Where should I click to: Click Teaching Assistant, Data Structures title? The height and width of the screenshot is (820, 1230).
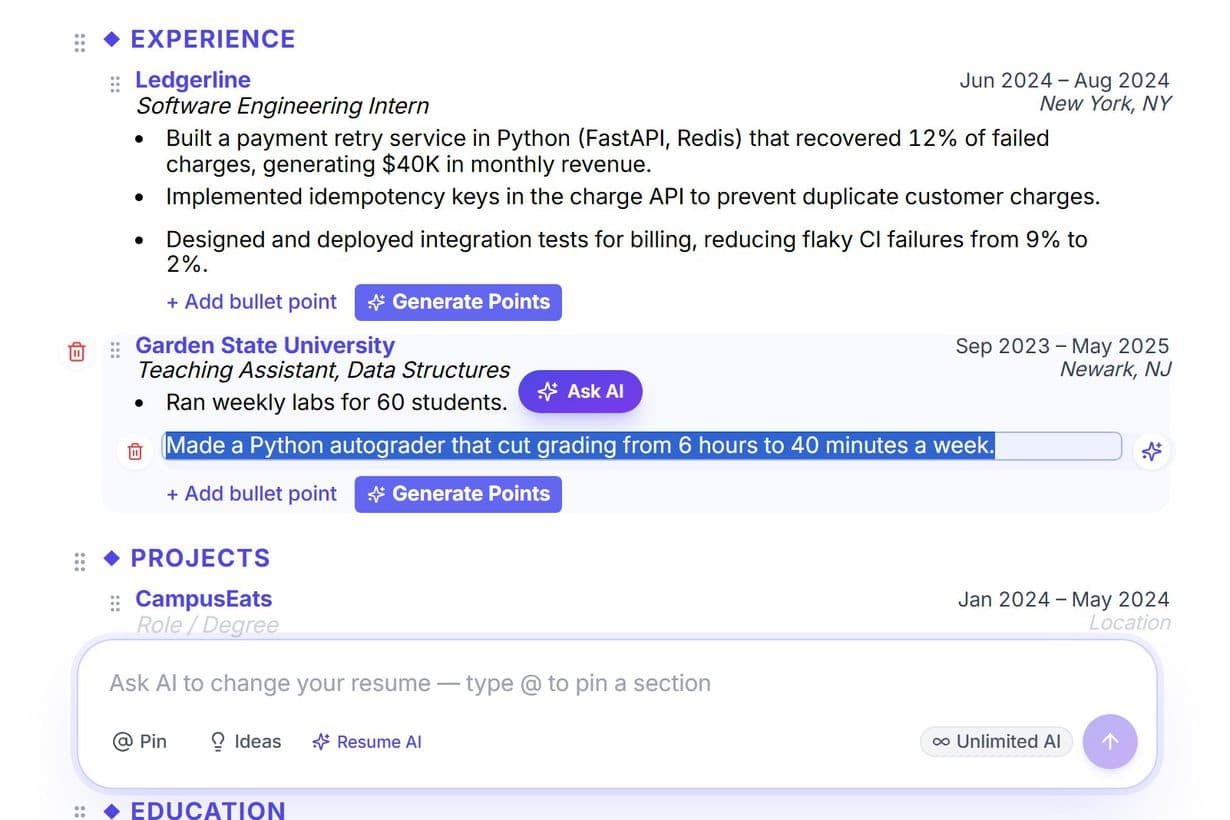click(x=323, y=370)
